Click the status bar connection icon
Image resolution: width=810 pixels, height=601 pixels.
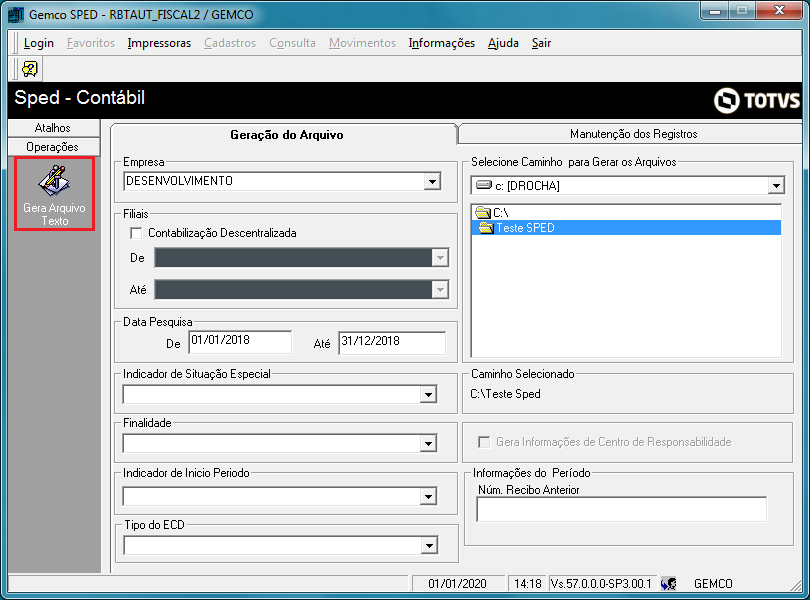pyautogui.click(x=668, y=584)
